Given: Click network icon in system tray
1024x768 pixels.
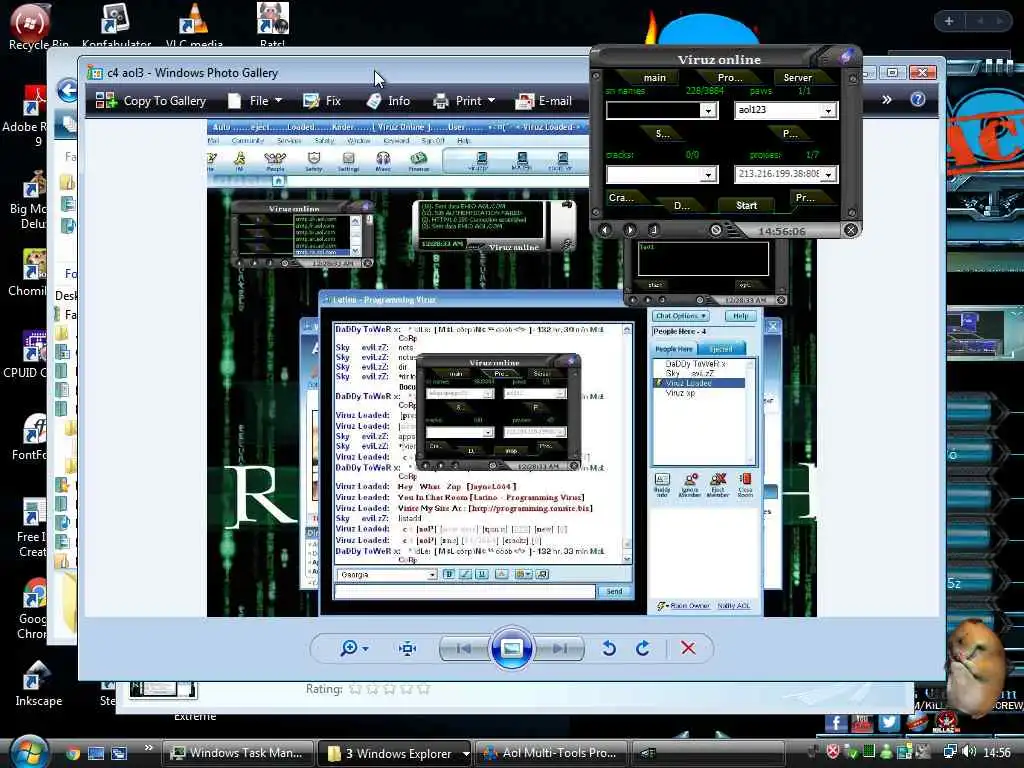Looking at the screenshot, I should 950,752.
